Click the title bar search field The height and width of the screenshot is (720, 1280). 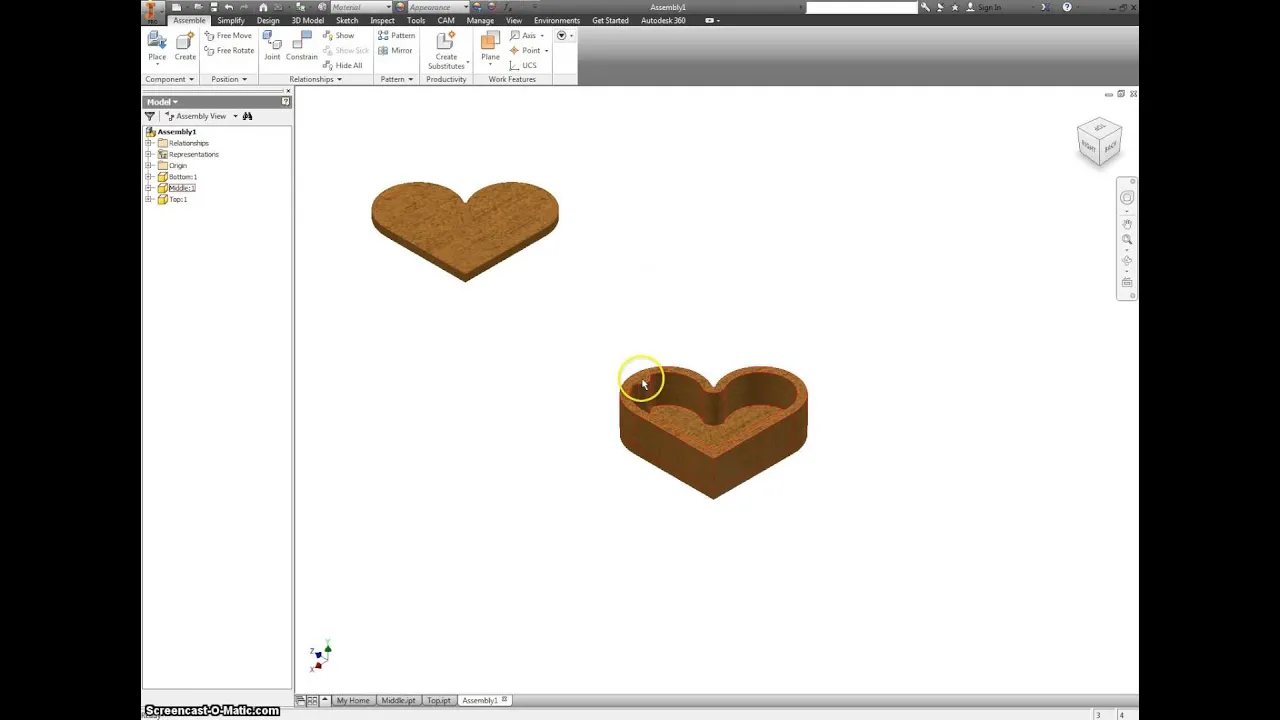point(861,7)
